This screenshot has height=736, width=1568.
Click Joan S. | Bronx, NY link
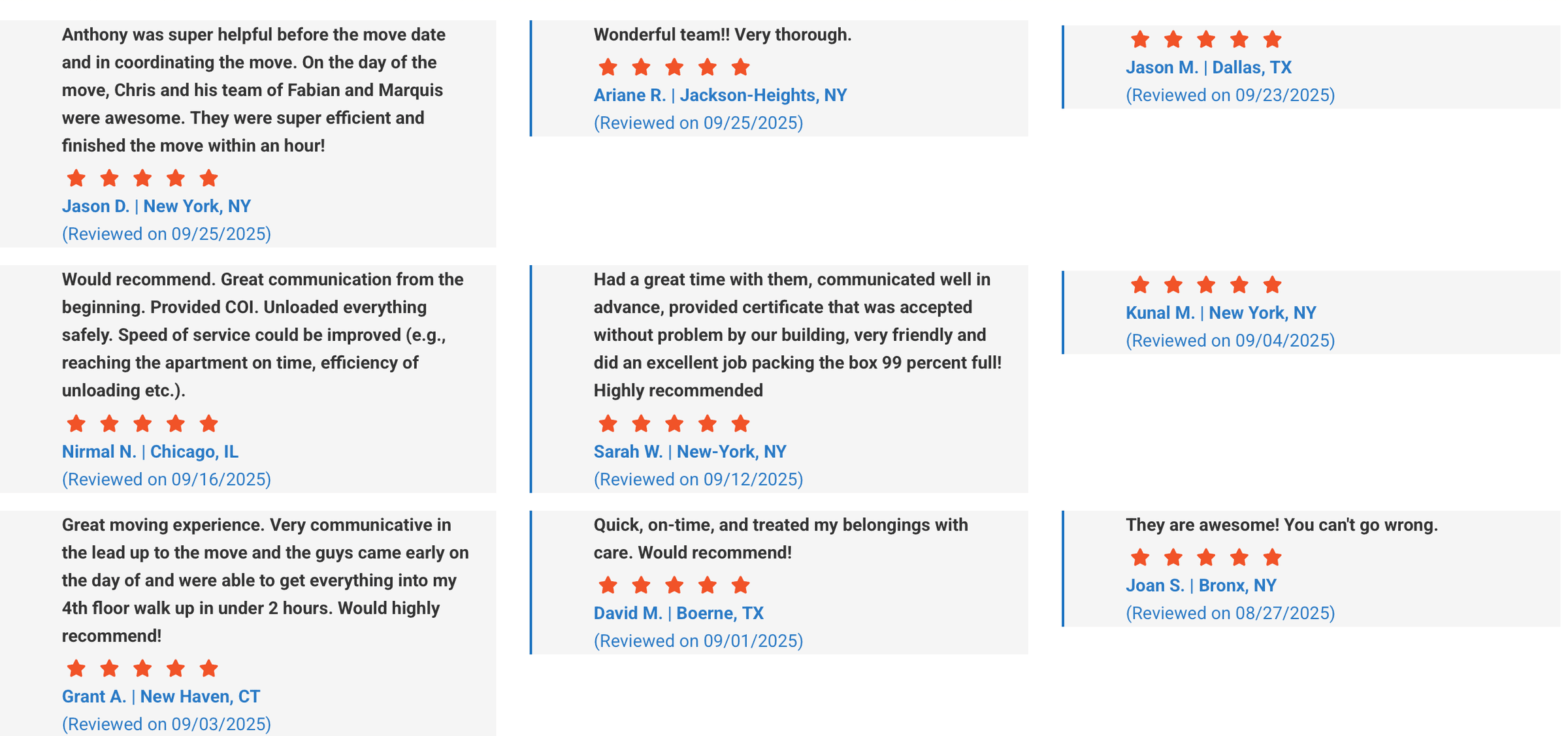[x=1201, y=586]
